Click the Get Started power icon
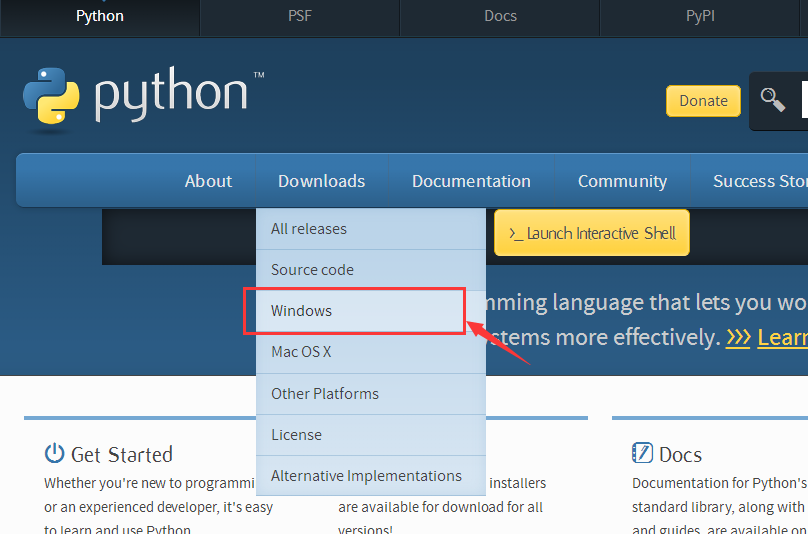 point(55,453)
